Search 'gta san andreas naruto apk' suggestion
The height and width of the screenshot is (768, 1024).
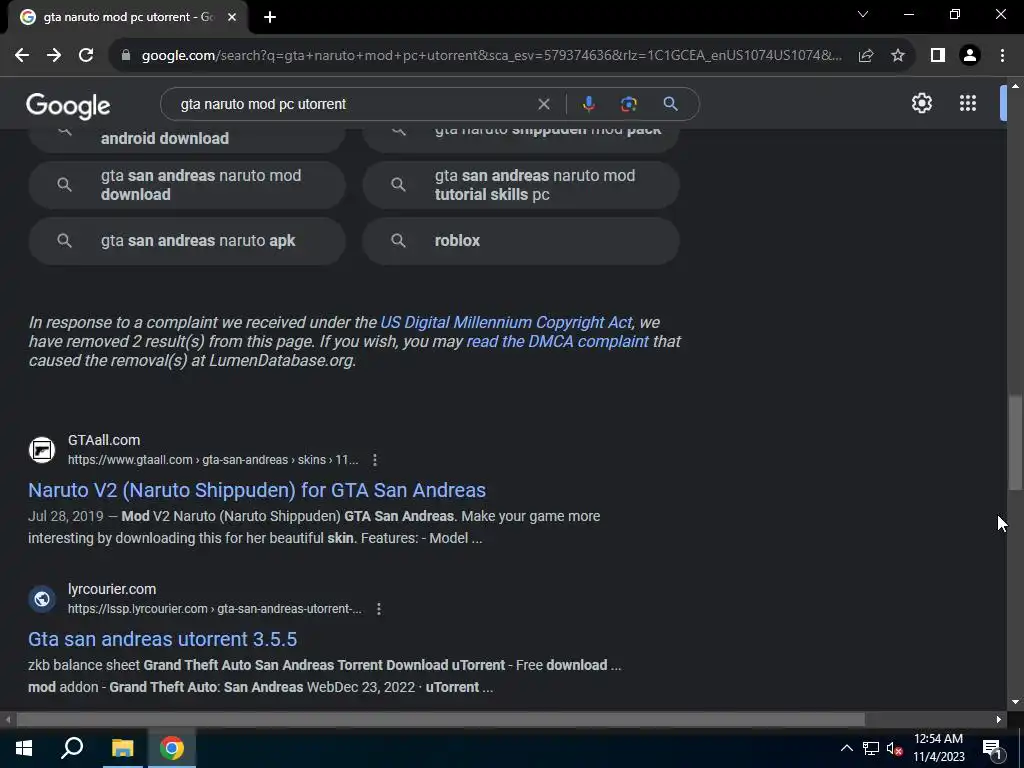click(187, 240)
